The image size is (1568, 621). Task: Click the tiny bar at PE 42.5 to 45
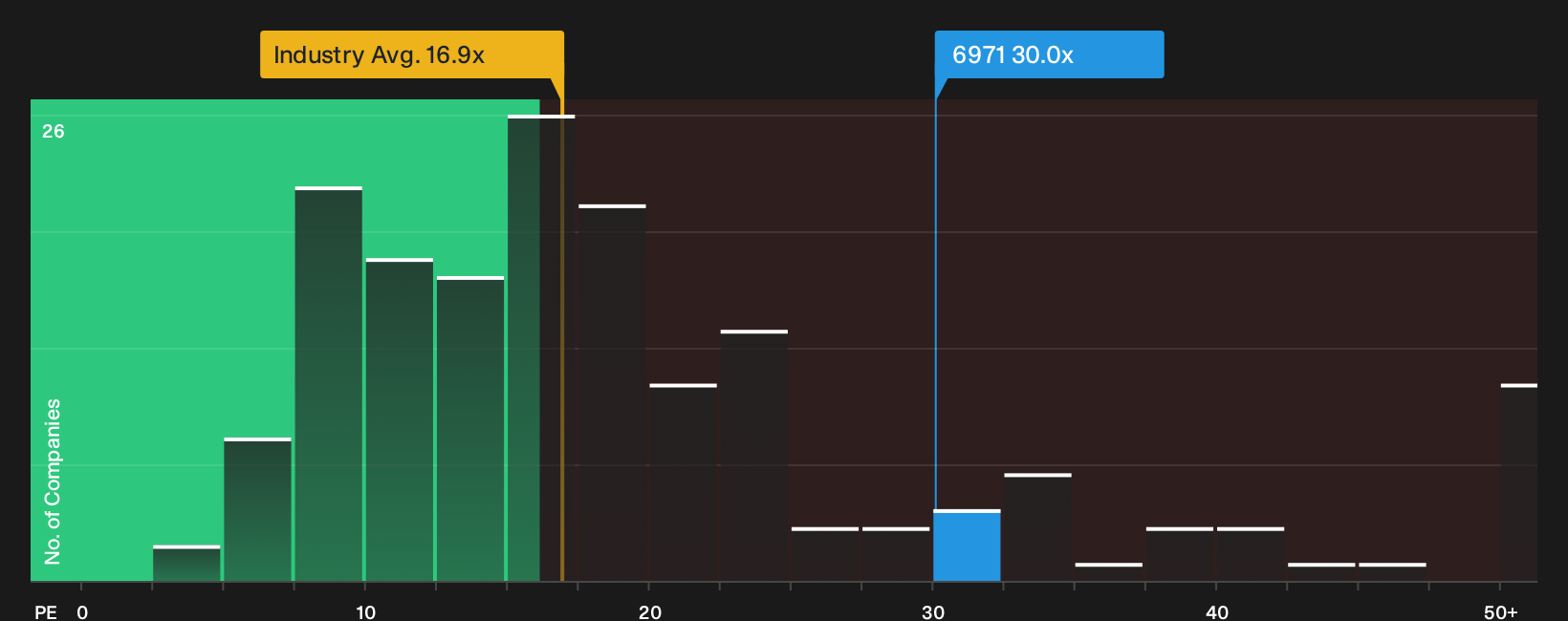(x=1321, y=571)
